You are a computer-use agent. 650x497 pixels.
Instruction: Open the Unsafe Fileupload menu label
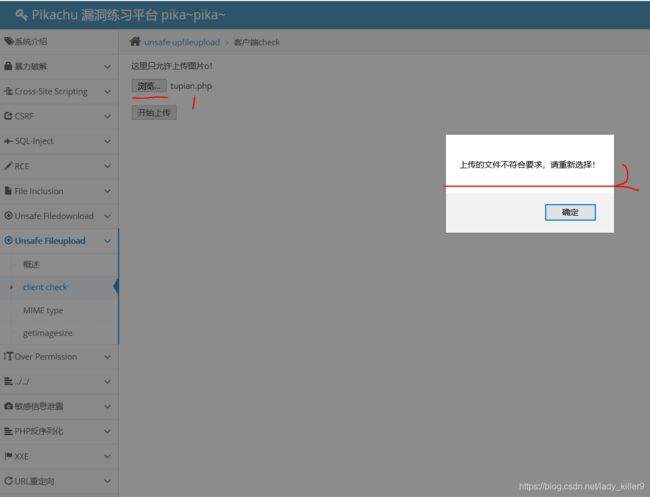[50, 241]
